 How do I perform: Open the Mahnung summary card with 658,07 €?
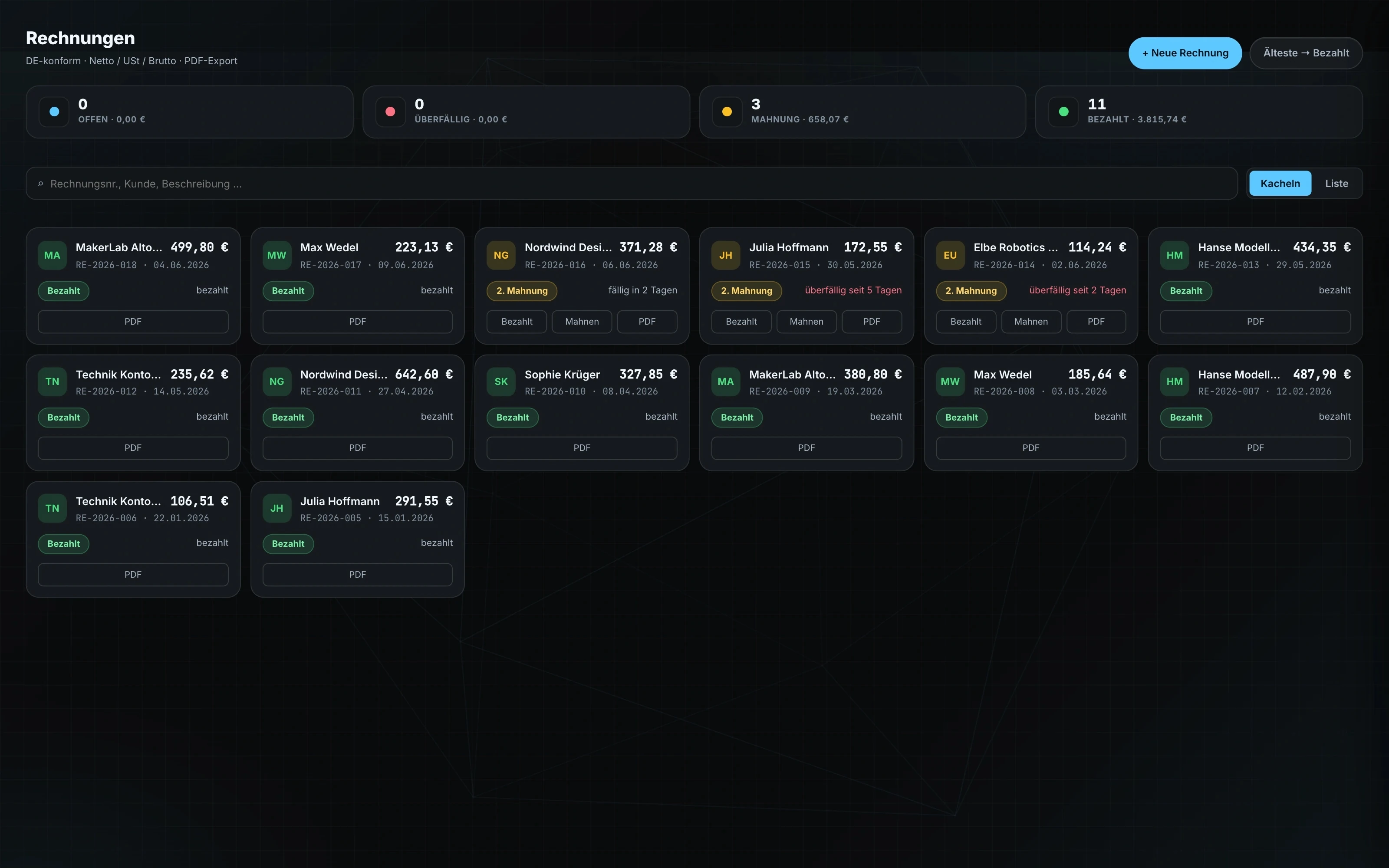click(x=862, y=112)
